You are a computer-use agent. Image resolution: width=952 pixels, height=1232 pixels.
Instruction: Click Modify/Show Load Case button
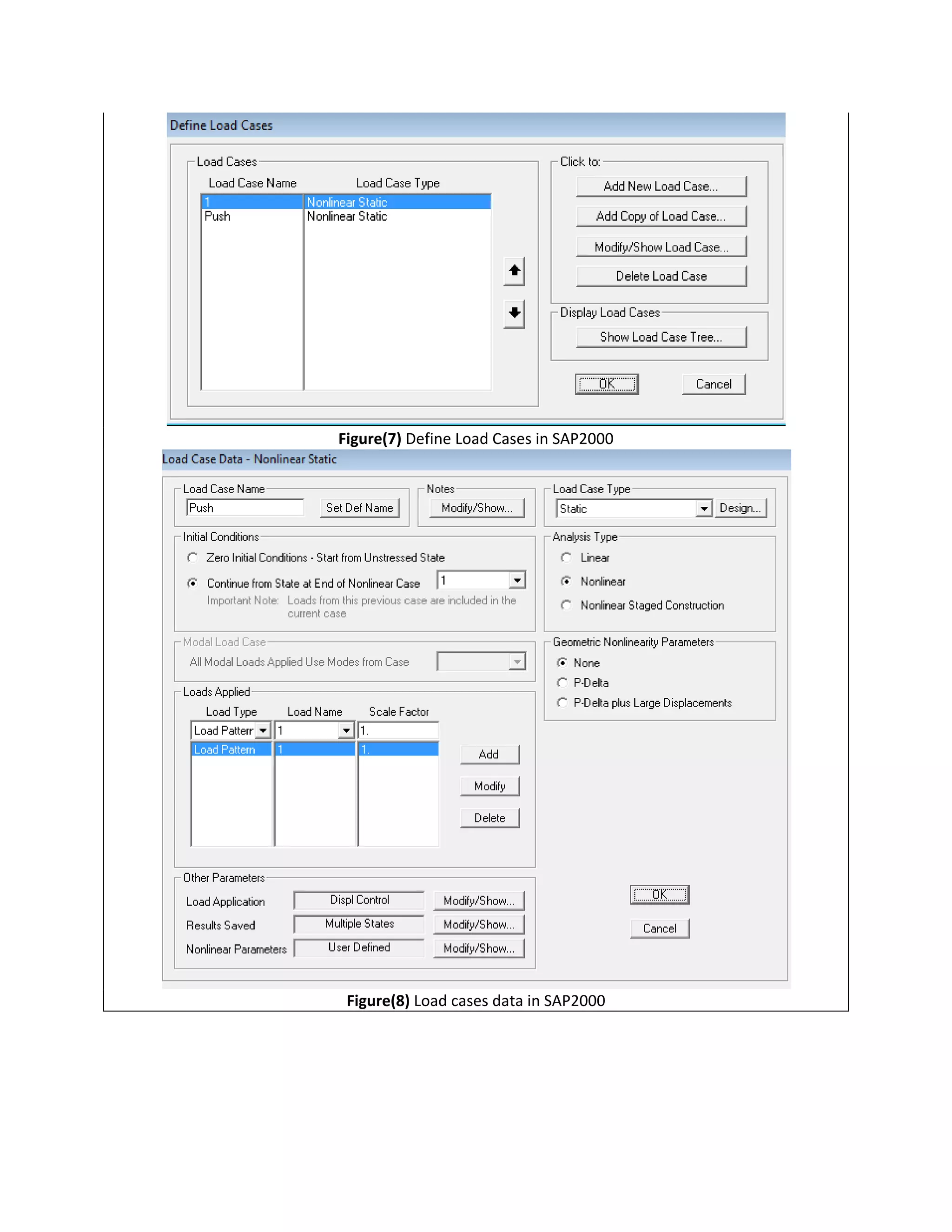pos(661,247)
